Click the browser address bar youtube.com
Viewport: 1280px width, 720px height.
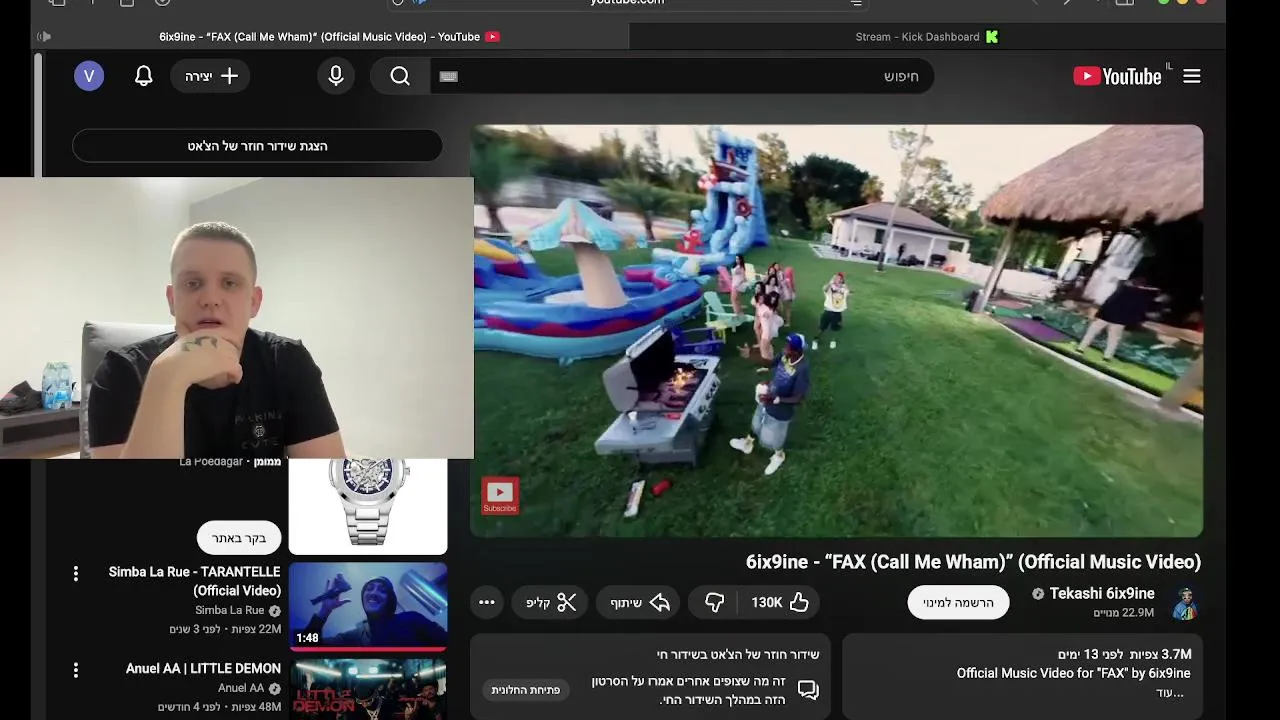tap(628, 3)
